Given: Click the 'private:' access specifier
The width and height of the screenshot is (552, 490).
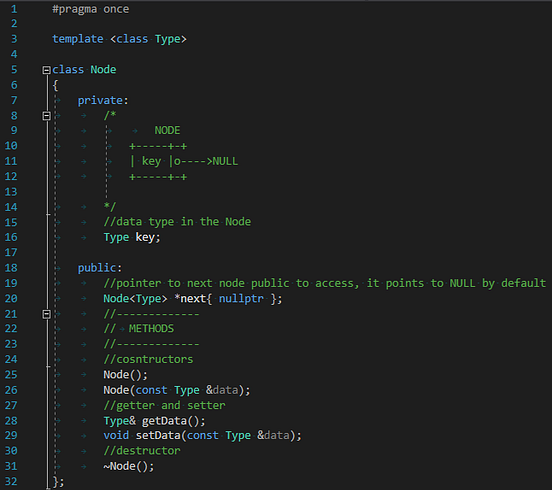Looking at the screenshot, I should click(103, 100).
